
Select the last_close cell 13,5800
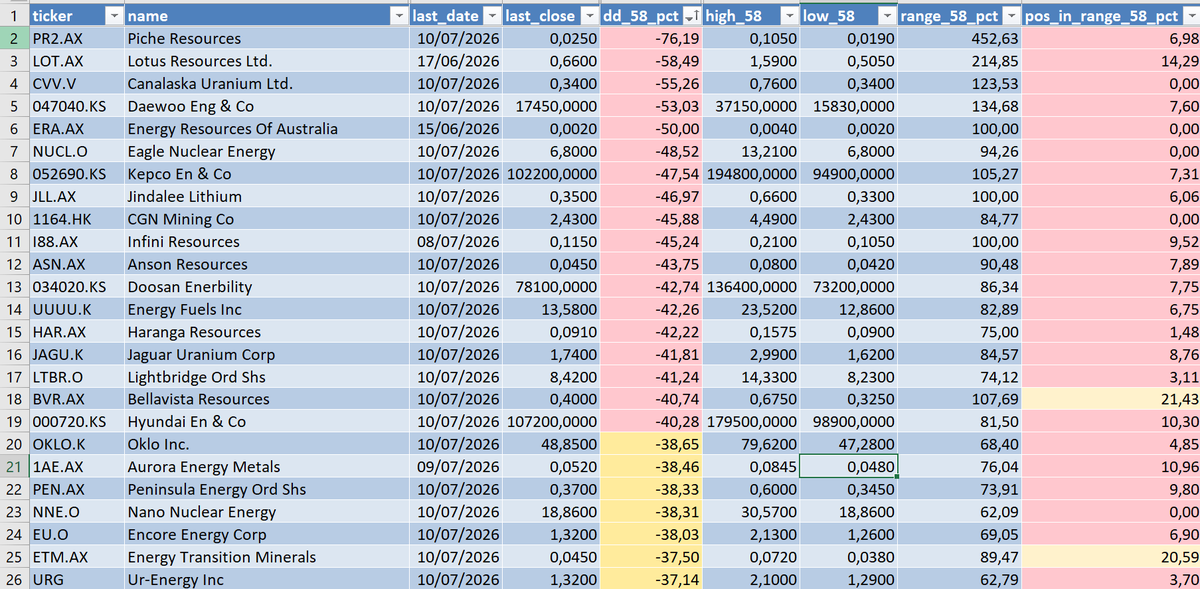(x=551, y=309)
